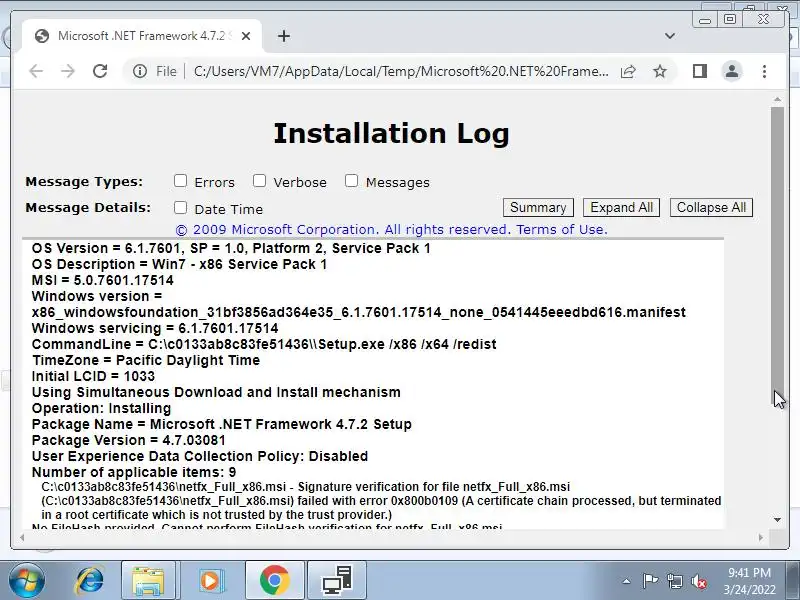The width and height of the screenshot is (800, 600).
Task: Click the Installation Log heading
Action: [391, 134]
